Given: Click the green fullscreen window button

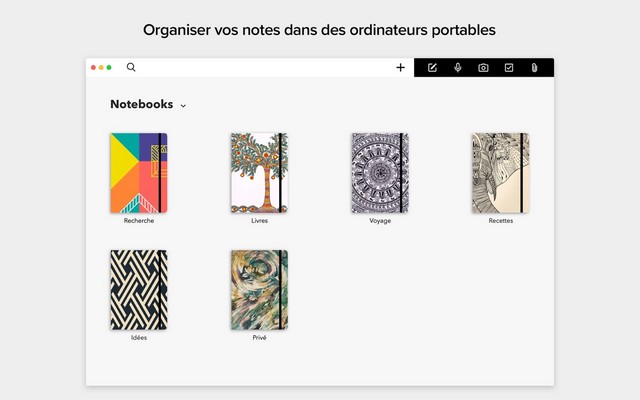Looking at the screenshot, I should click(109, 67).
